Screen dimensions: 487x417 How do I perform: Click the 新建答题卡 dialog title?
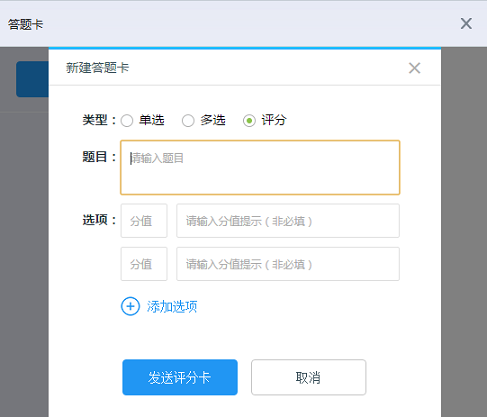pos(97,68)
